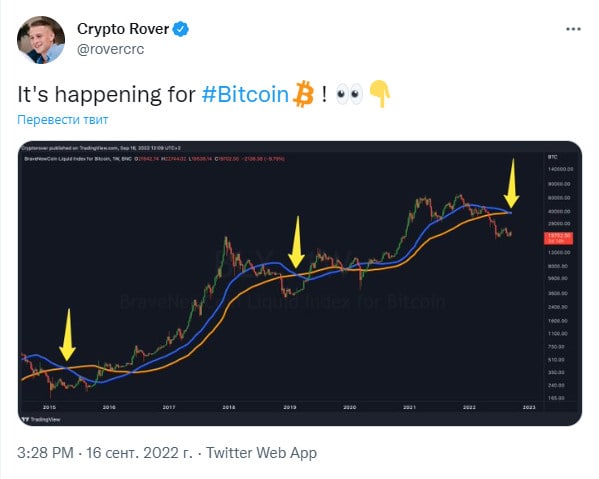
Task: Click the TradingView logo in chart
Action: 41,419
